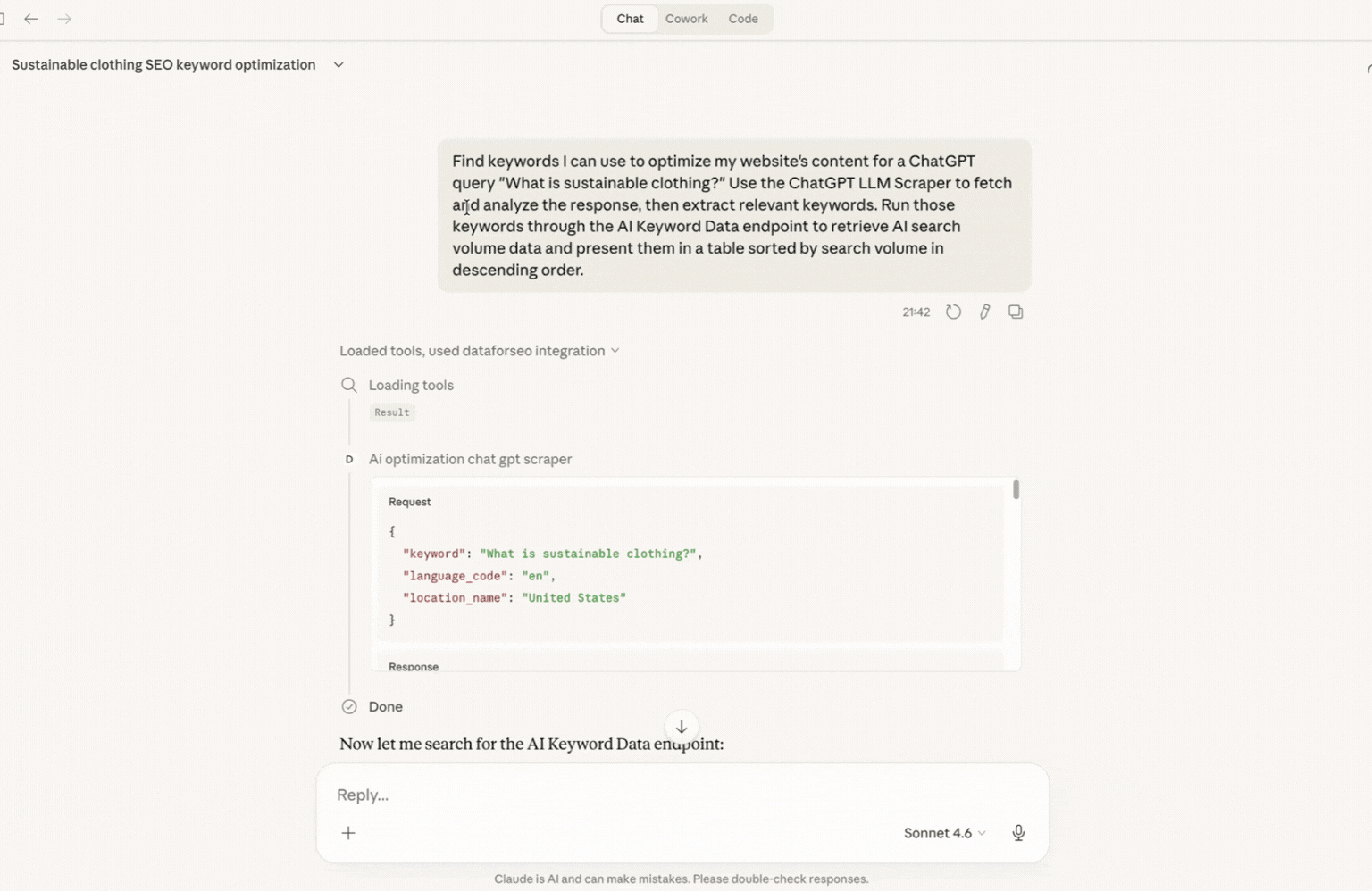Click the back arrow navigation icon
Viewport: 1372px width, 891px height.
tap(31, 19)
